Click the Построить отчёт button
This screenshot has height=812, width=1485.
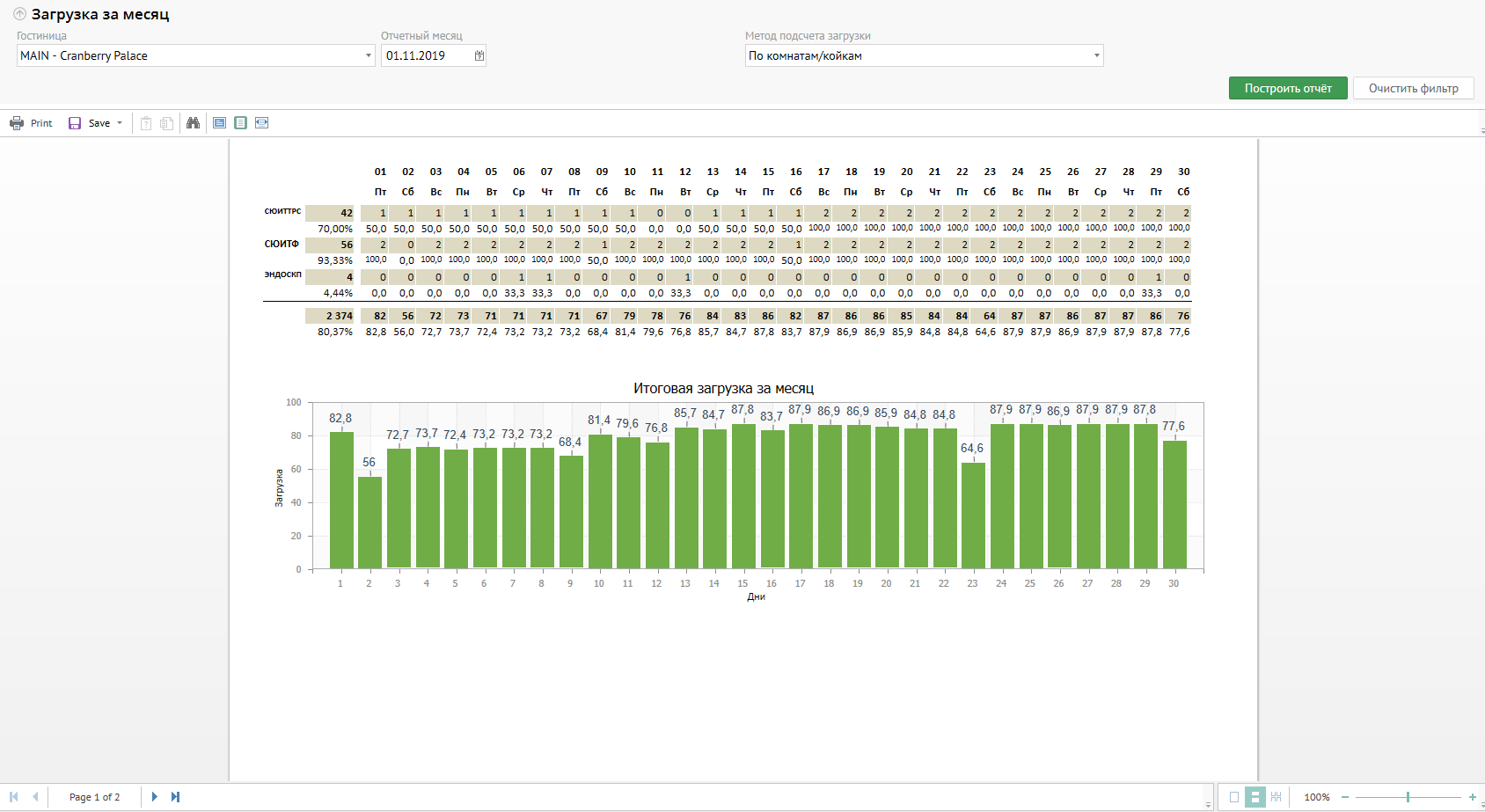coord(1288,88)
